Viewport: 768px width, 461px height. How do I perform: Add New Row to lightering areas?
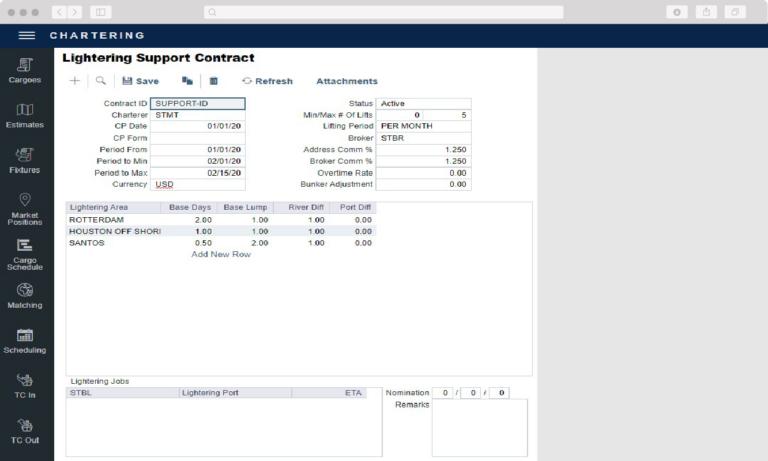tap(221, 254)
